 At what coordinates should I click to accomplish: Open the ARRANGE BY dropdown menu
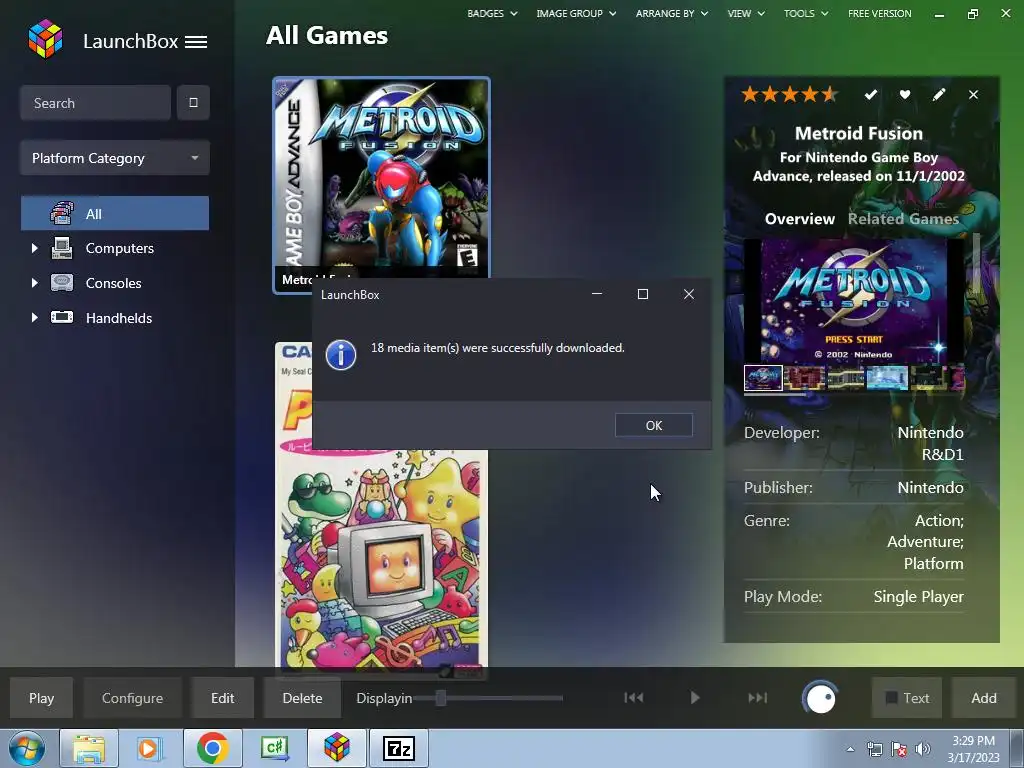coord(672,13)
